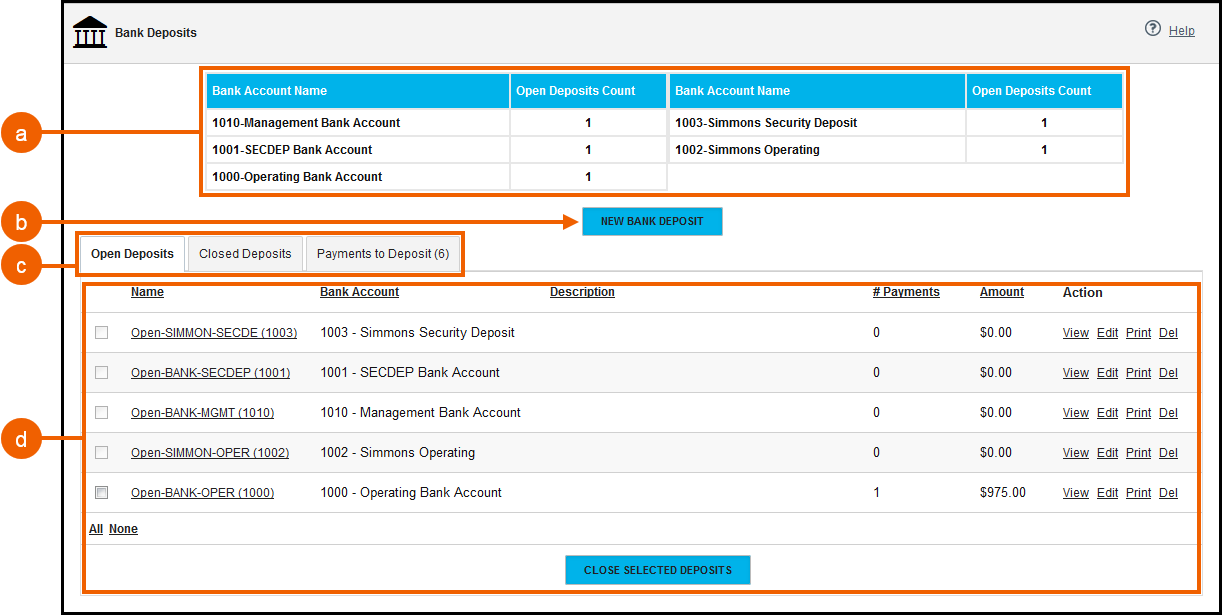
Task: Click the bank building icon
Action: (90, 32)
